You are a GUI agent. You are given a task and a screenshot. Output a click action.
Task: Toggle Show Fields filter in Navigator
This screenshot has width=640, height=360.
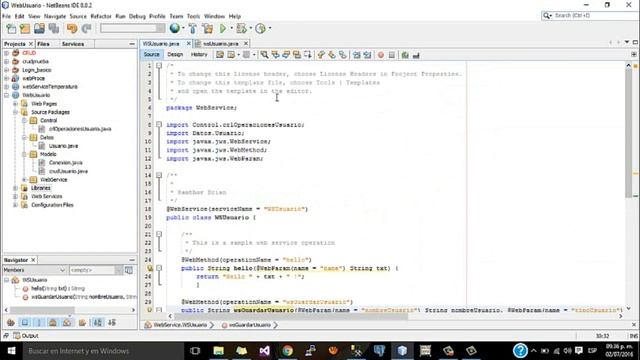[25, 322]
